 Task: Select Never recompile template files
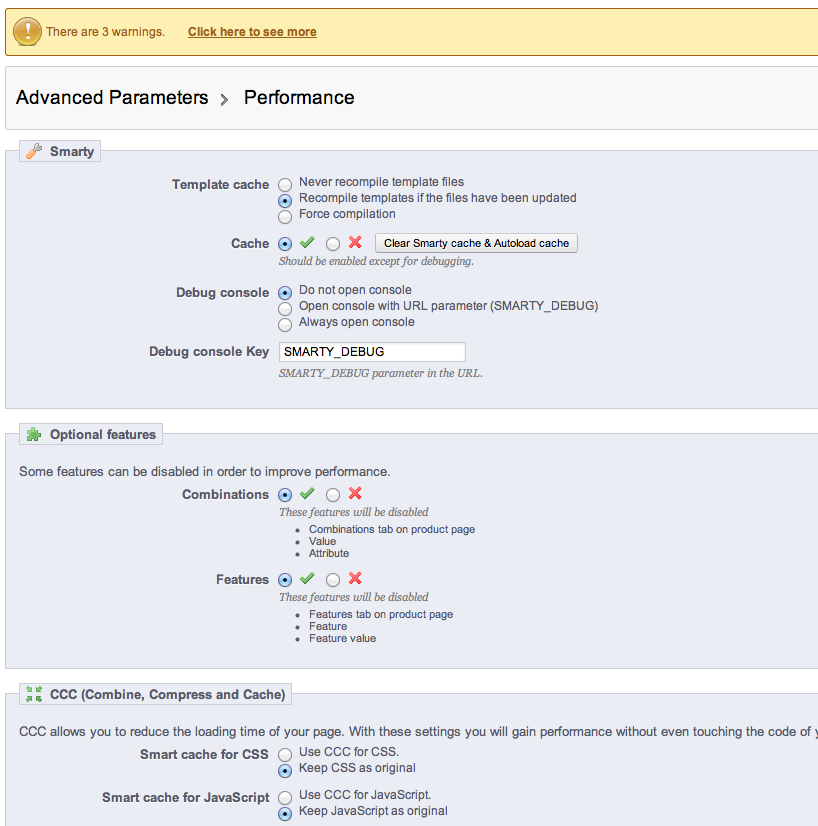click(285, 184)
